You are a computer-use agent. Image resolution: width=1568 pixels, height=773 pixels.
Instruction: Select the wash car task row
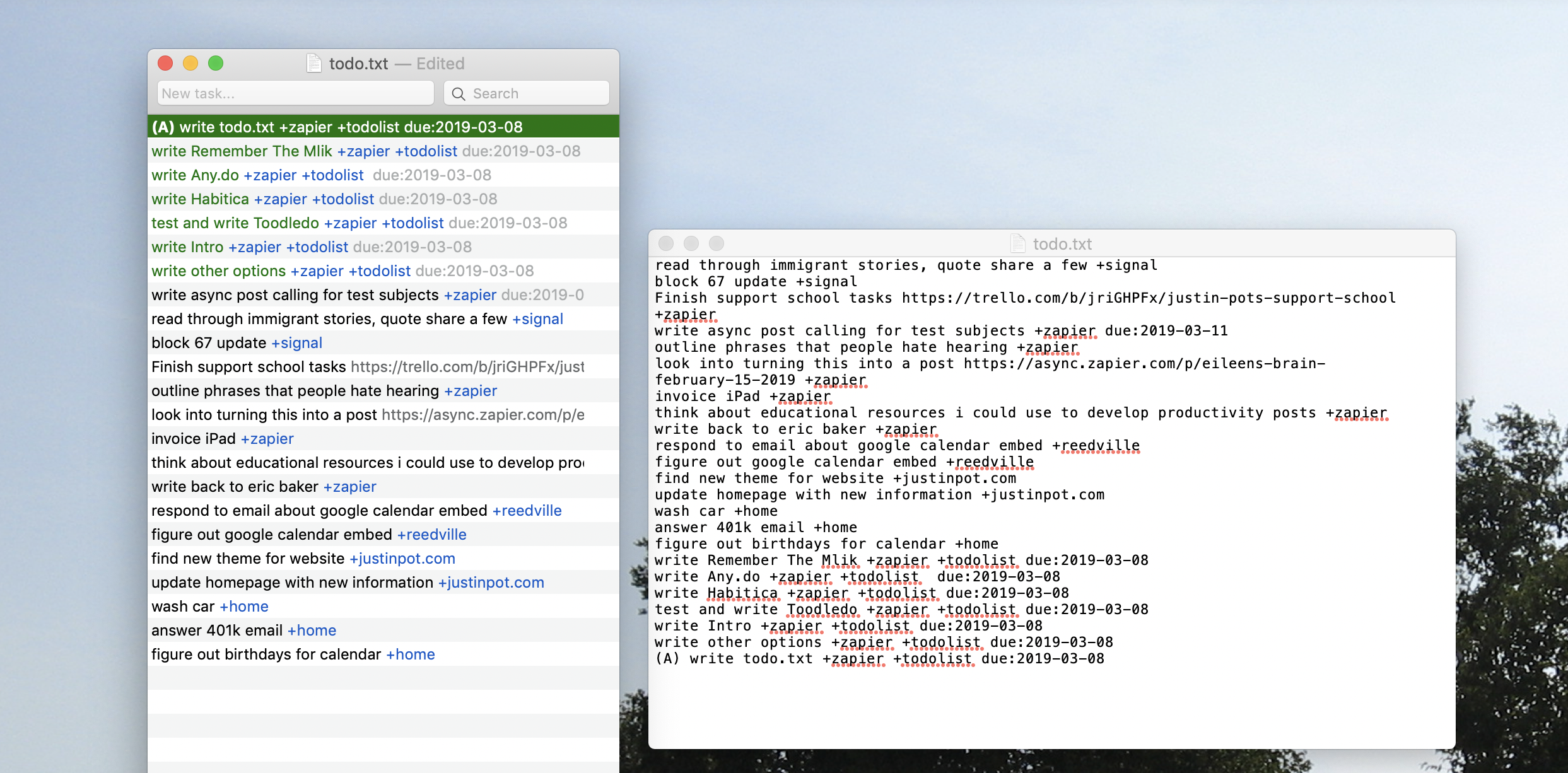click(x=183, y=607)
